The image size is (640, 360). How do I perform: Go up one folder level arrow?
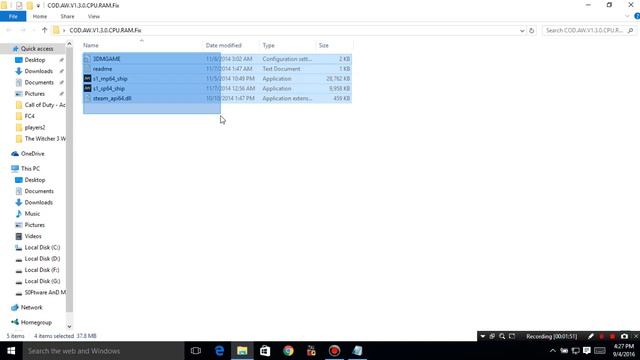tap(44, 30)
